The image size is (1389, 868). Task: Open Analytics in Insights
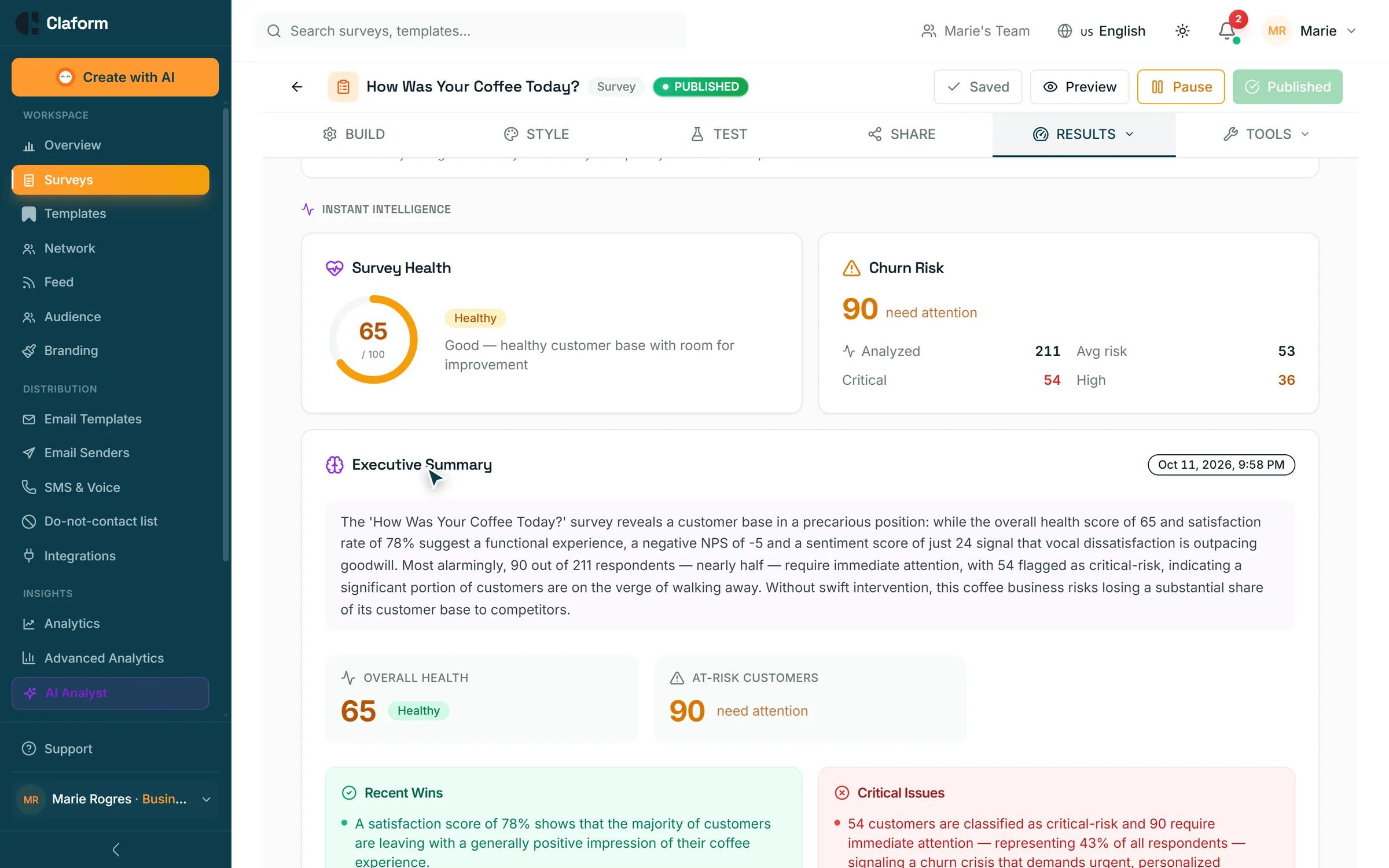pos(110,624)
